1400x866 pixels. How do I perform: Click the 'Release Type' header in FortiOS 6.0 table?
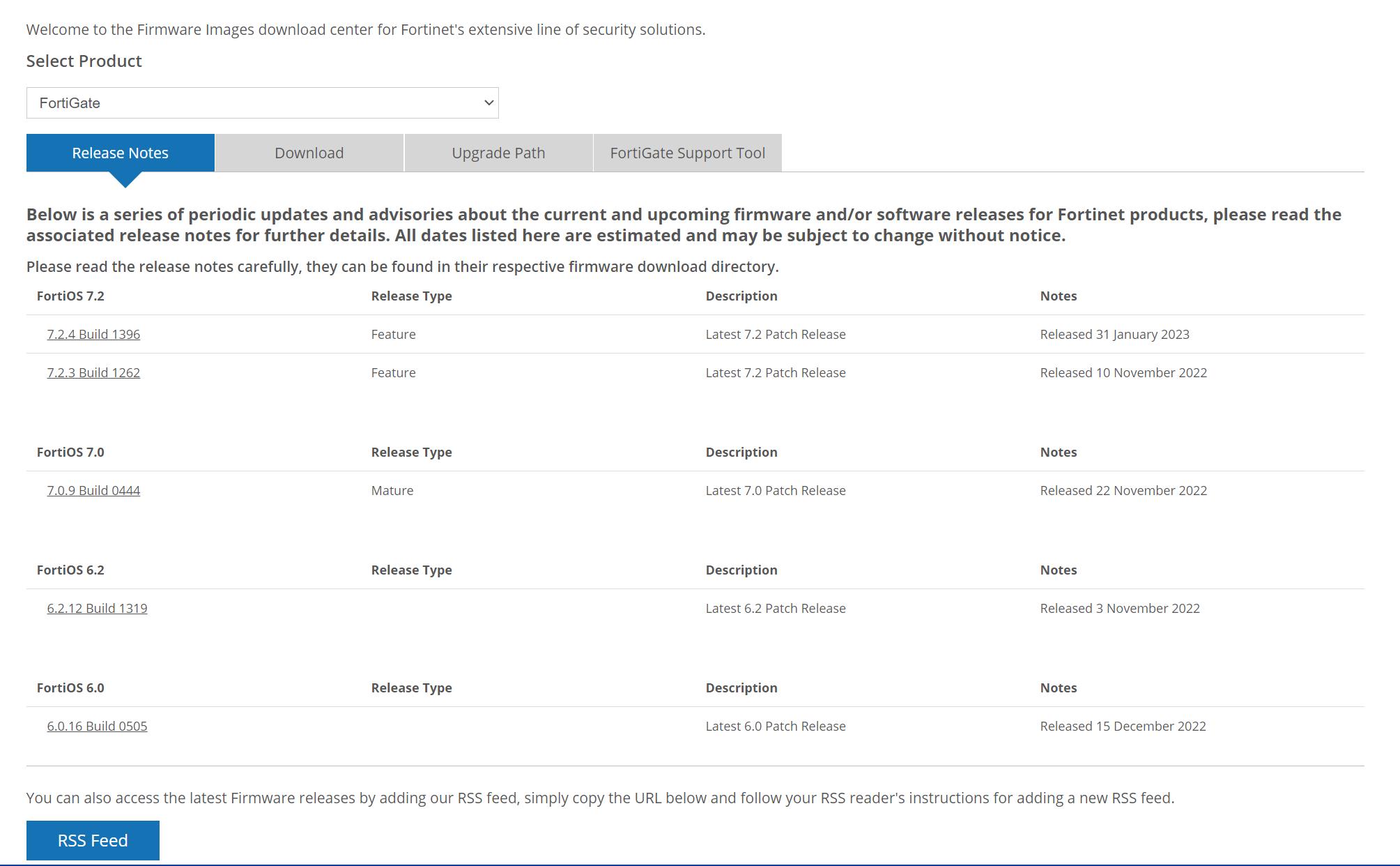pos(411,688)
